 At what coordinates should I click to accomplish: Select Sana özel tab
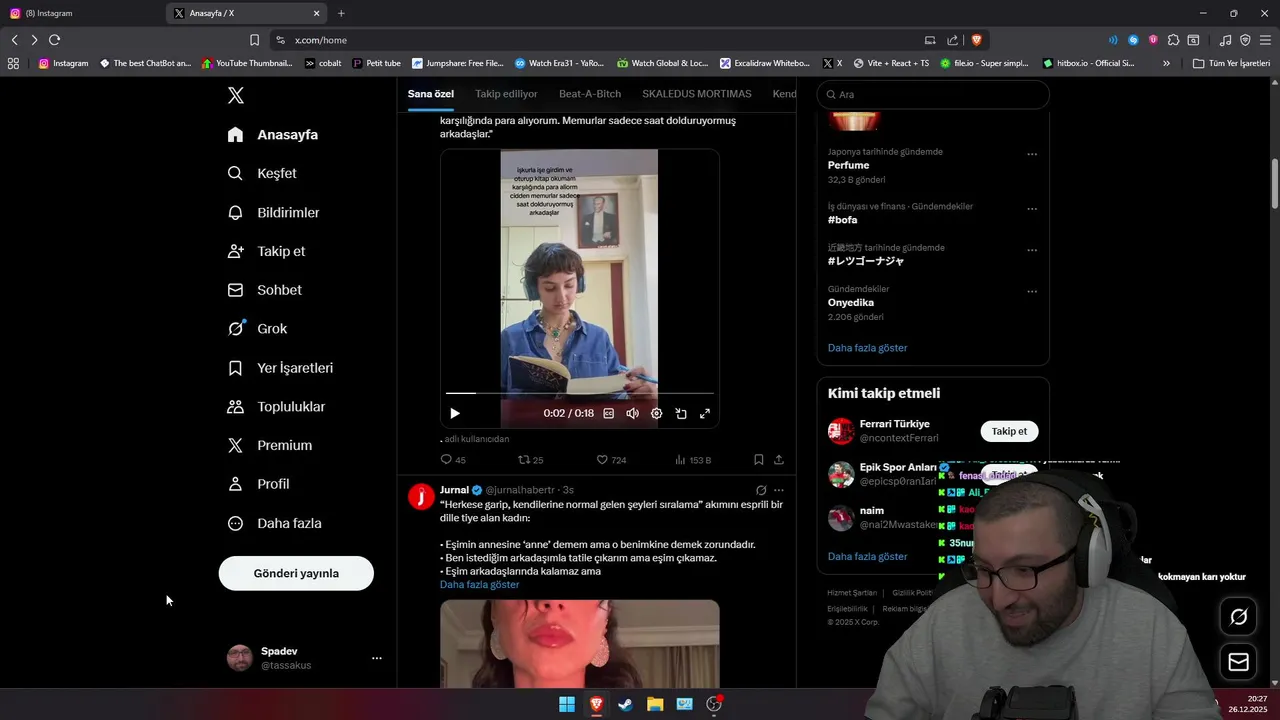[431, 94]
